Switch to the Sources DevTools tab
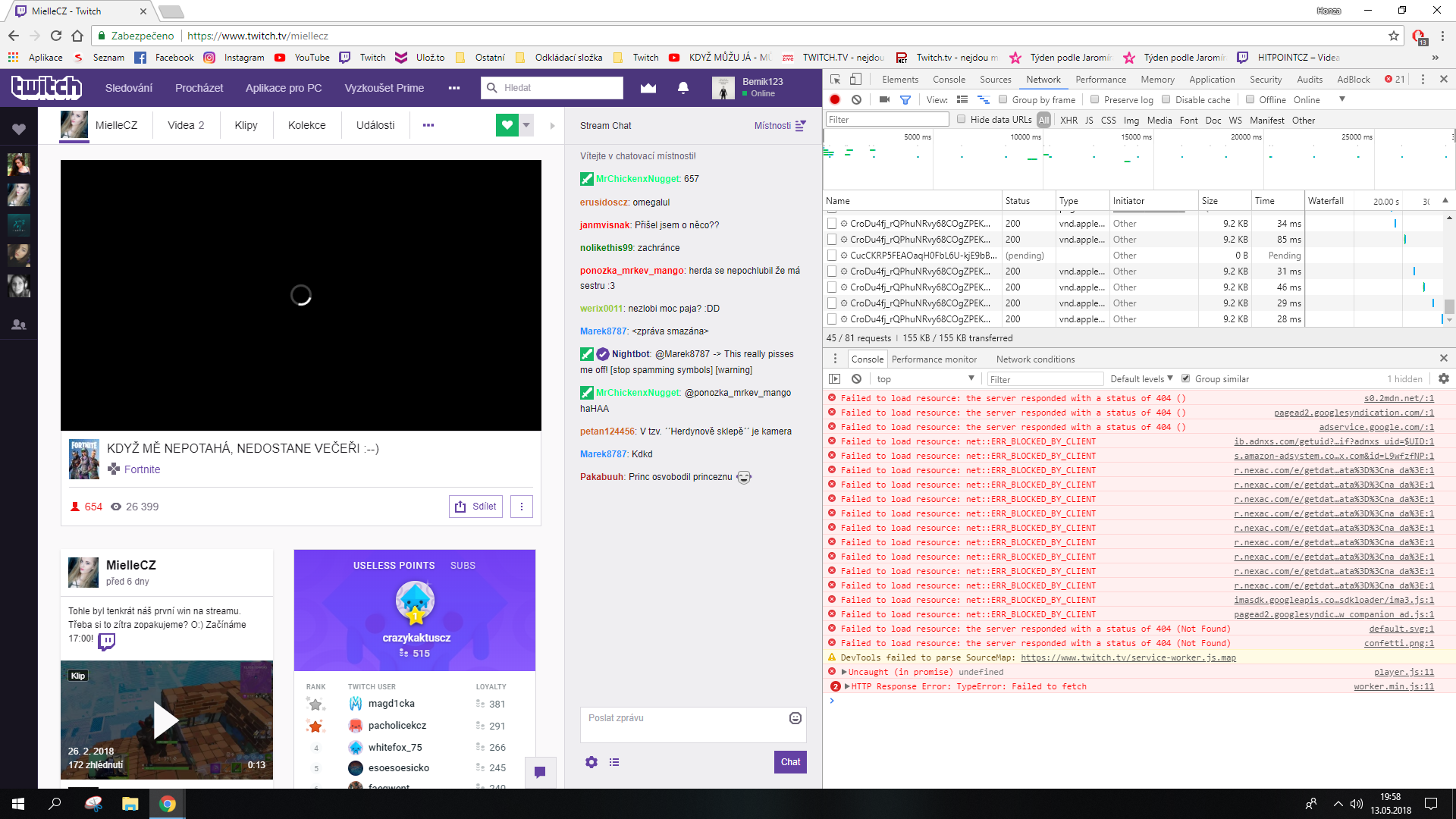Screen dimensions: 1456x819 (x=995, y=79)
